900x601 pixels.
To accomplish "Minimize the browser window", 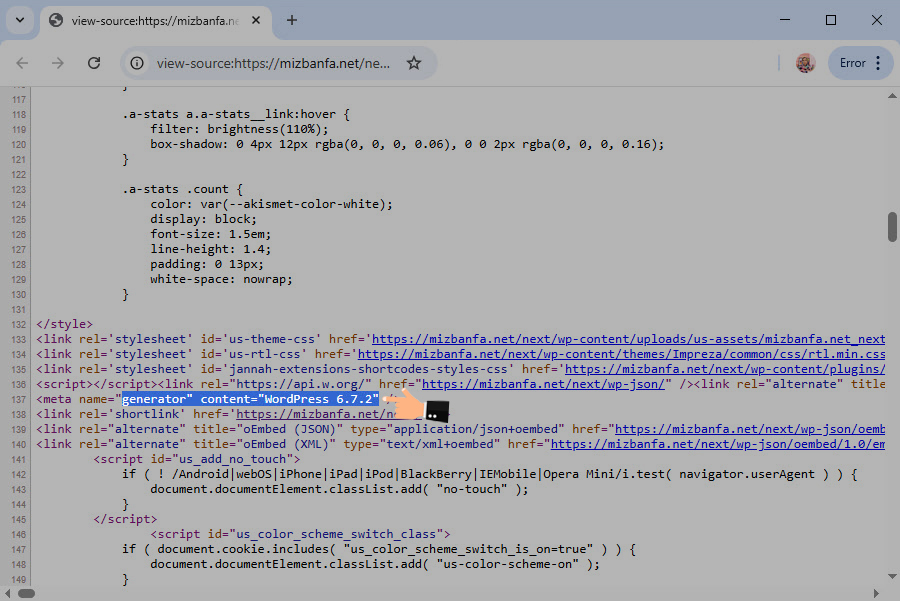I will point(785,20).
